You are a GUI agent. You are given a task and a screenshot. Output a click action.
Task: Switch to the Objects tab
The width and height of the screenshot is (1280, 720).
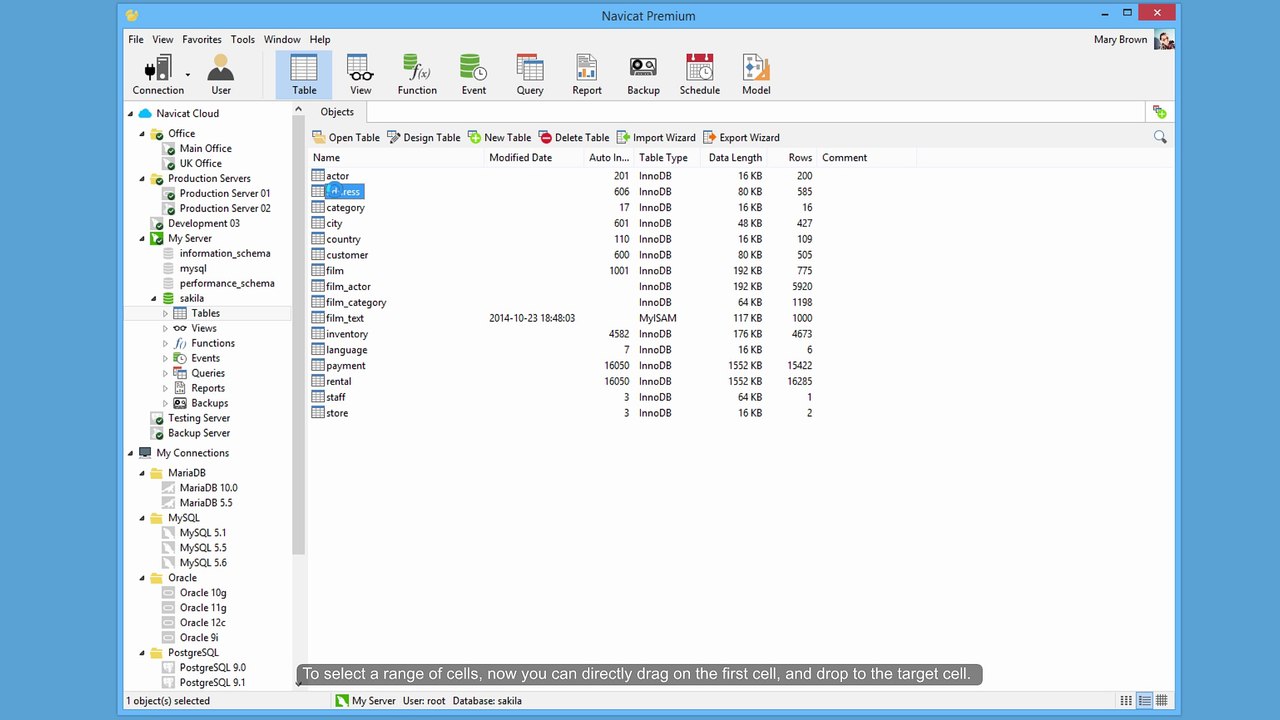click(x=337, y=112)
